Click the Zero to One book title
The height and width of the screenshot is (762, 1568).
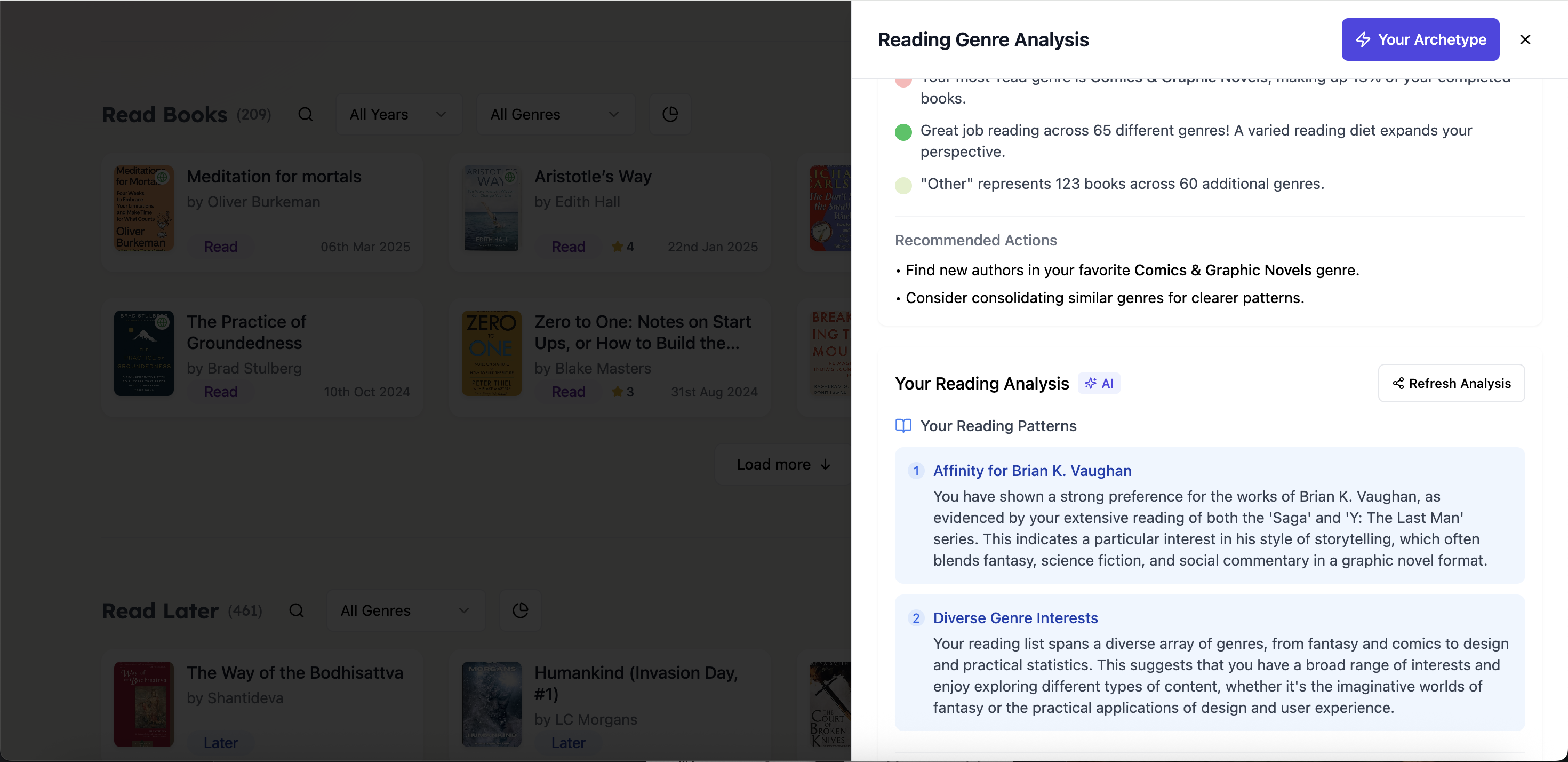(x=643, y=332)
